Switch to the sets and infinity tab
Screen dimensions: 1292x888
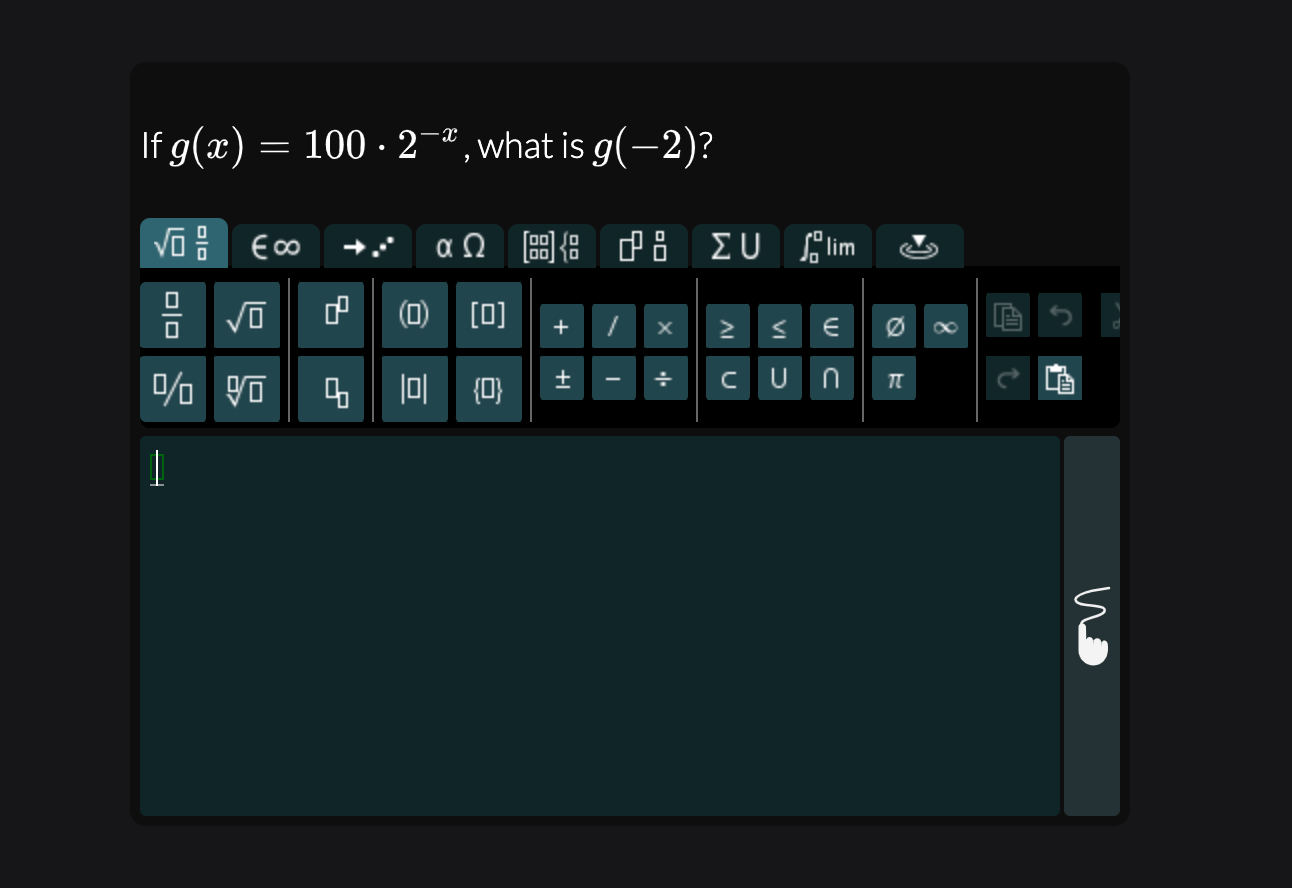click(275, 245)
